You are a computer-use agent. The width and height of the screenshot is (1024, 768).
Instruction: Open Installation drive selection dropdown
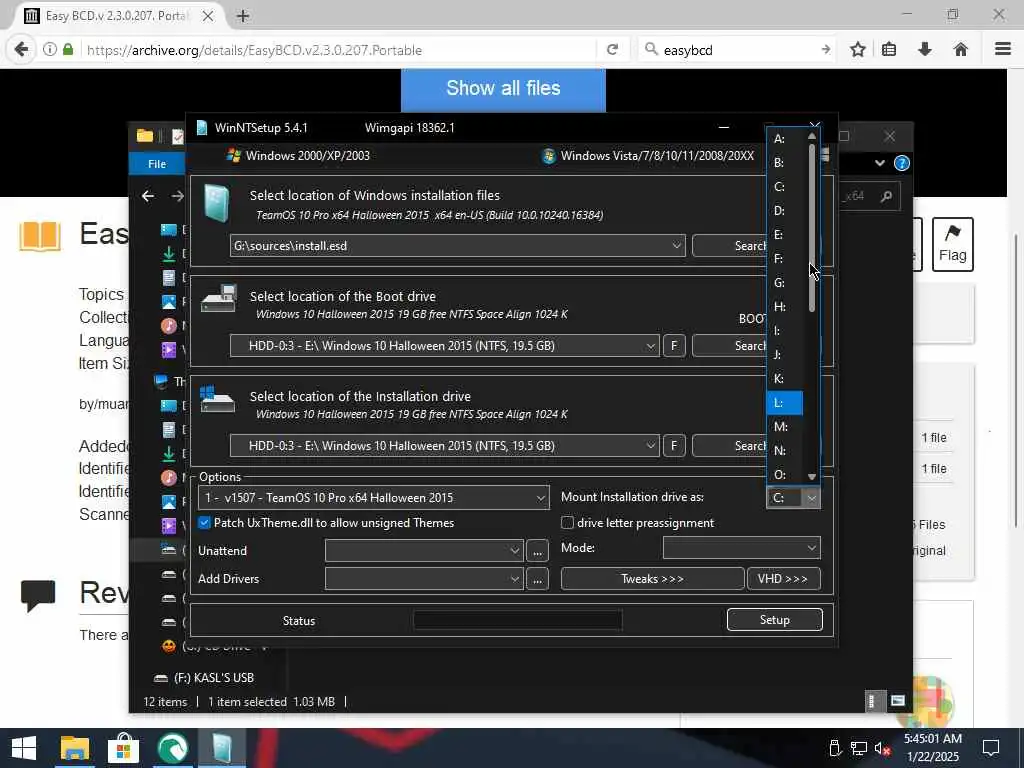coord(650,445)
